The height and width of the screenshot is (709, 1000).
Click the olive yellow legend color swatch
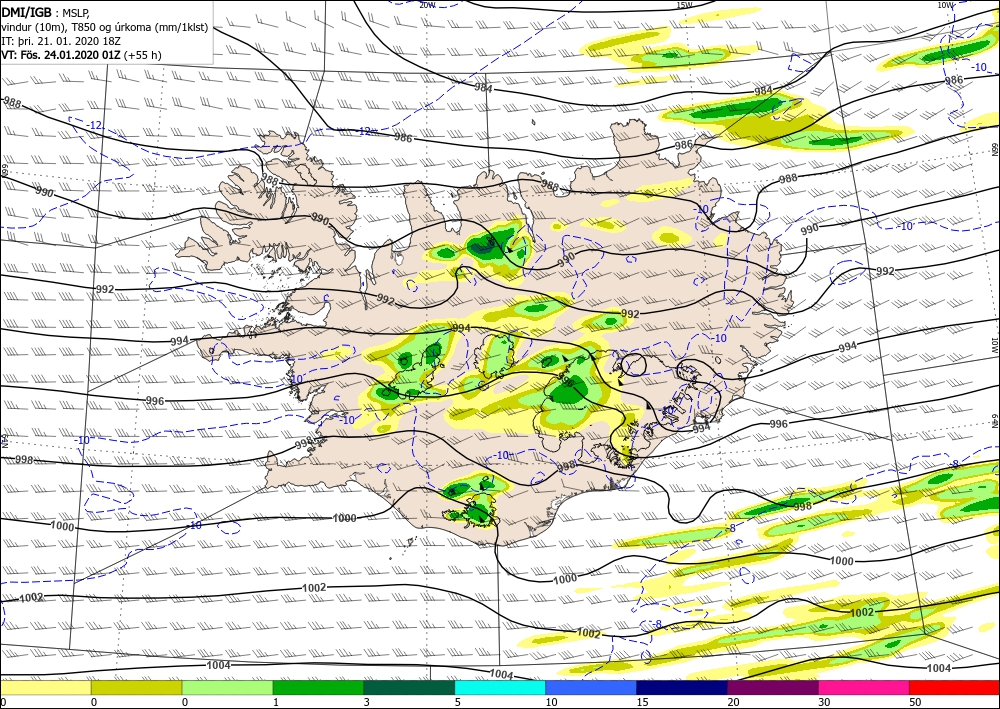136,687
